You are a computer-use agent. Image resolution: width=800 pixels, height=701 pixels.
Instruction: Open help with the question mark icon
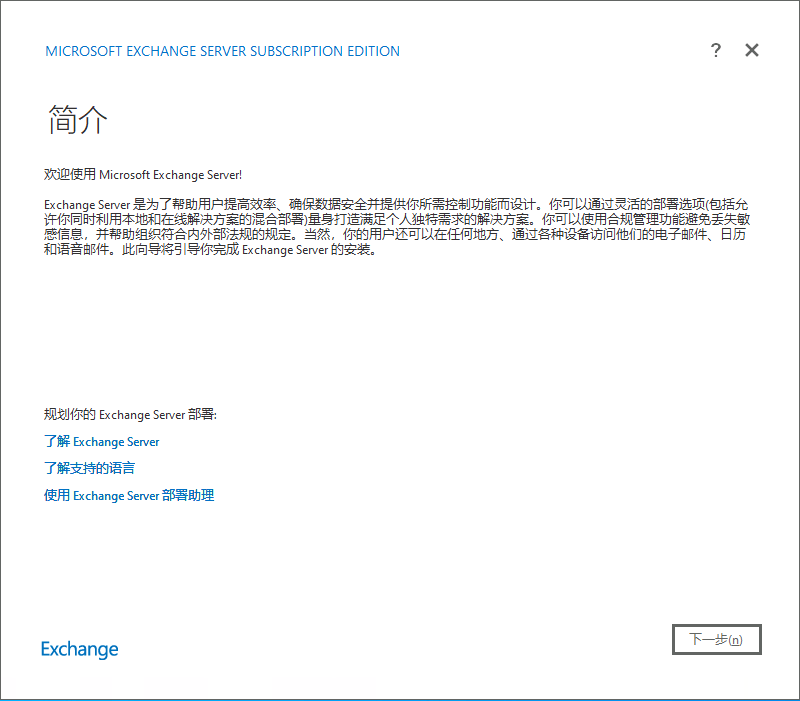716,51
